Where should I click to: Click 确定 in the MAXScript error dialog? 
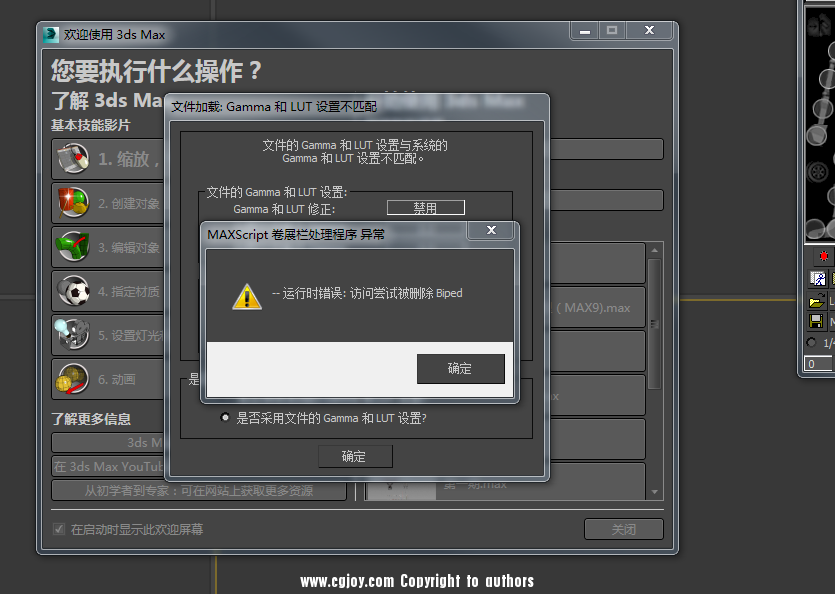coord(461,369)
